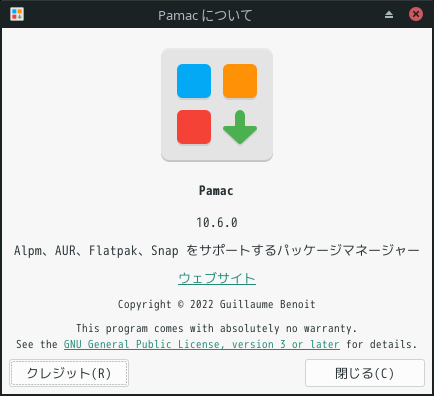Viewport: 434px width, 396px height.
Task: Click the Alpm、AUR、Flatpak、Snap description line
Action: click(217, 250)
